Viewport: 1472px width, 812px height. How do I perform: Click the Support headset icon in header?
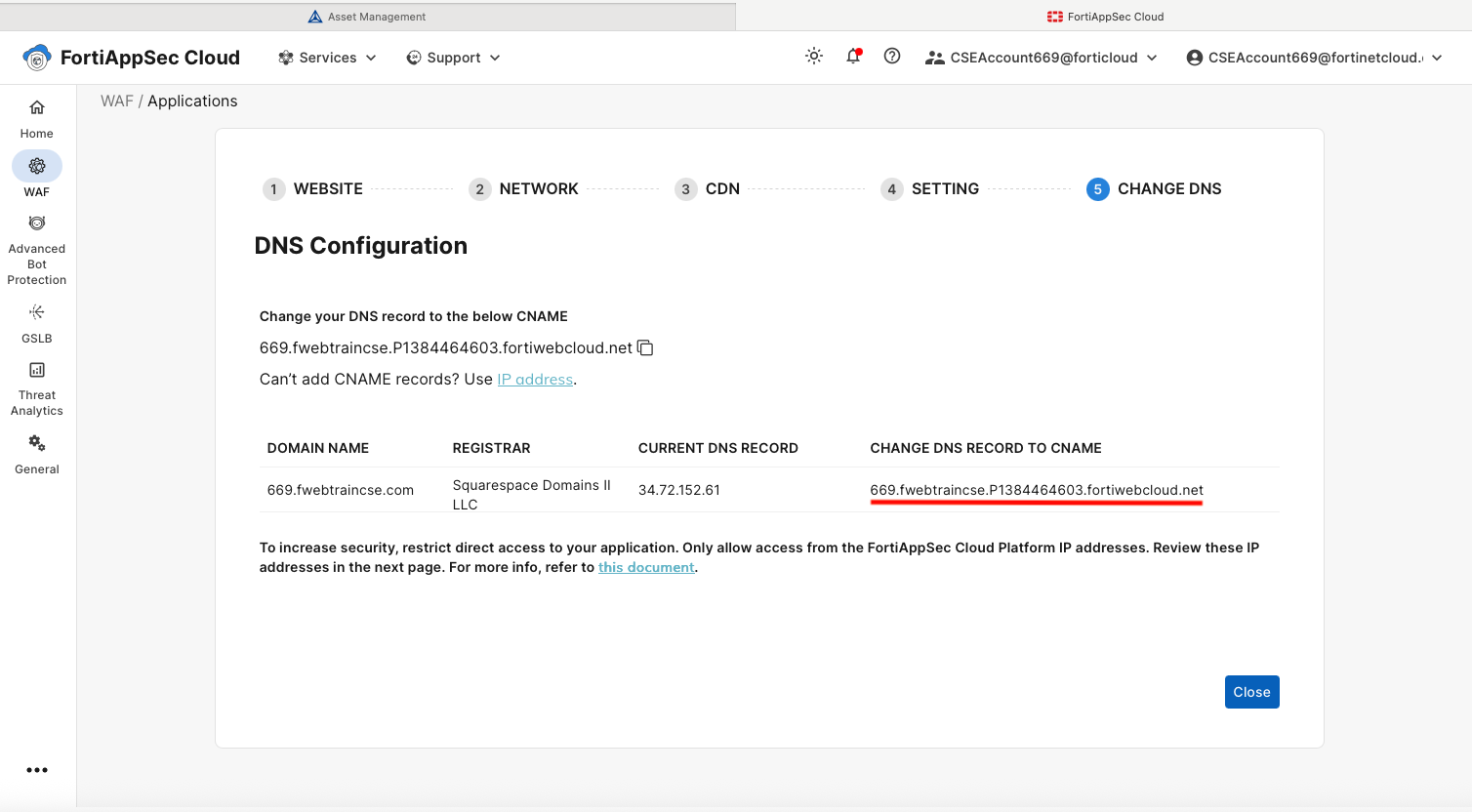click(414, 58)
